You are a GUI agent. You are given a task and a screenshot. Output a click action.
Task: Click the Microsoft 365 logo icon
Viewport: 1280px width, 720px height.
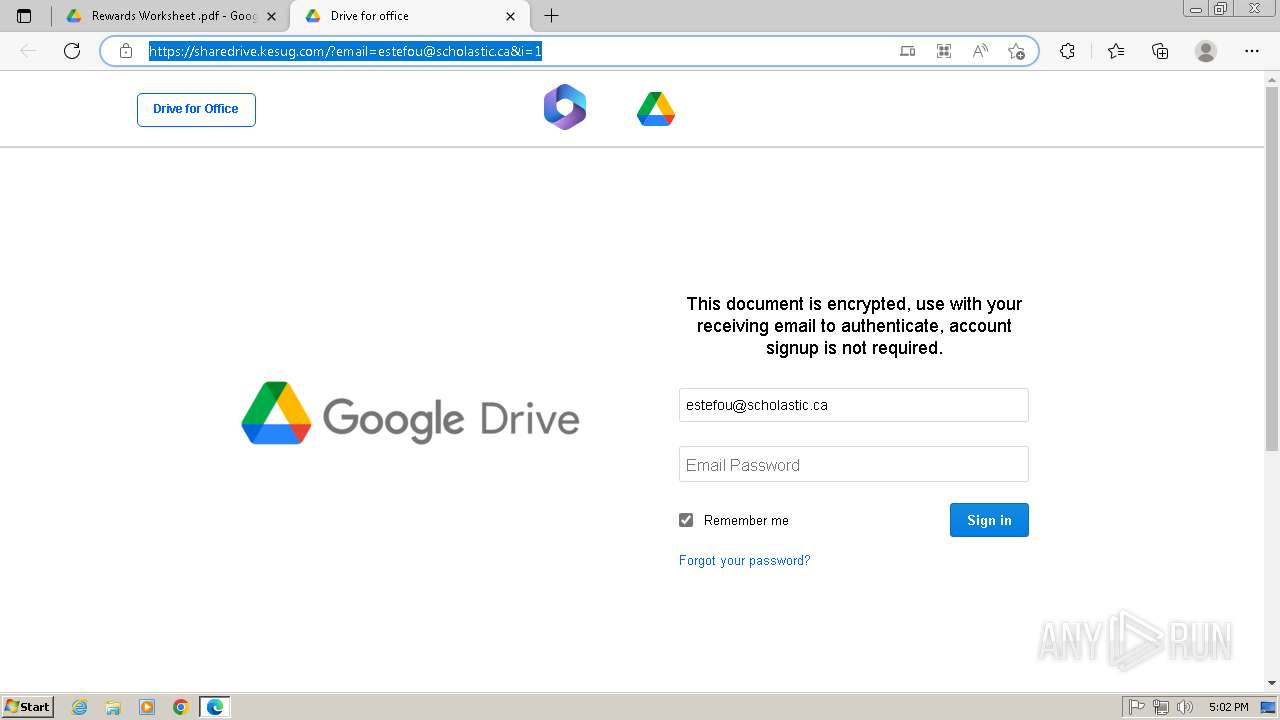565,107
